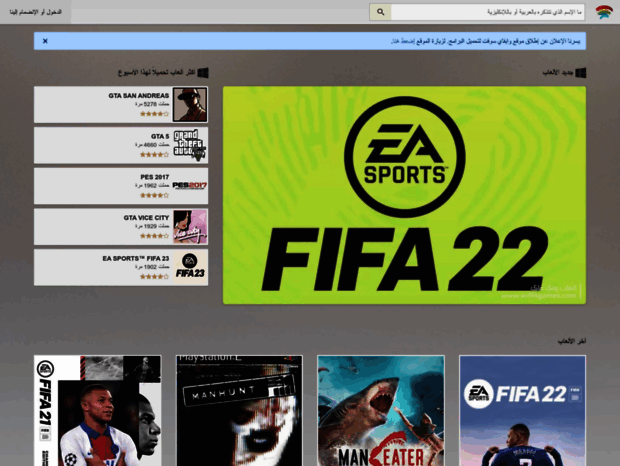Click the PES 2017 title
Image resolution: width=620 pixels, height=466 pixels.
pos(155,177)
